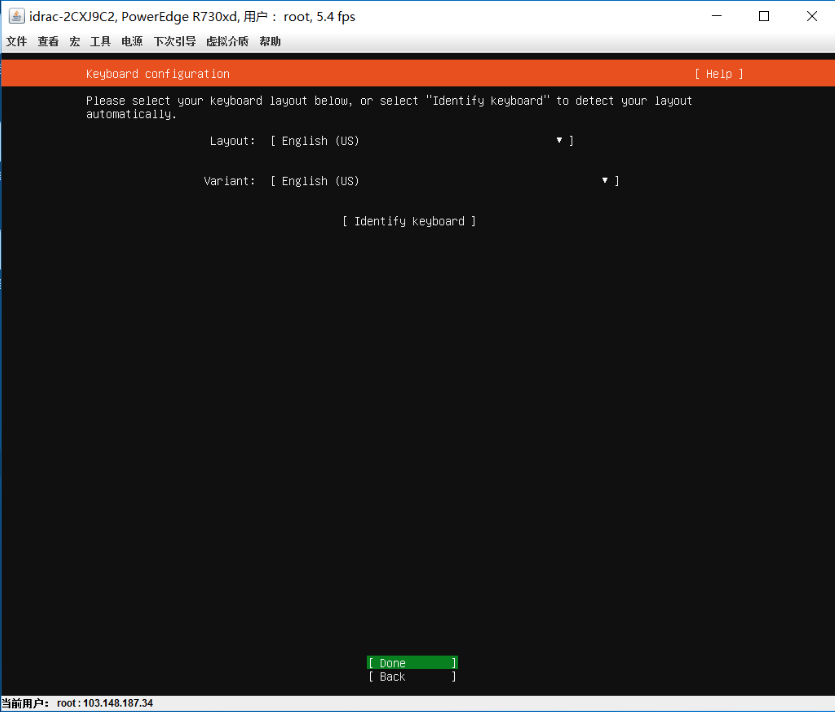Go to previous step with Back
This screenshot has width=835, height=712.
coord(412,676)
